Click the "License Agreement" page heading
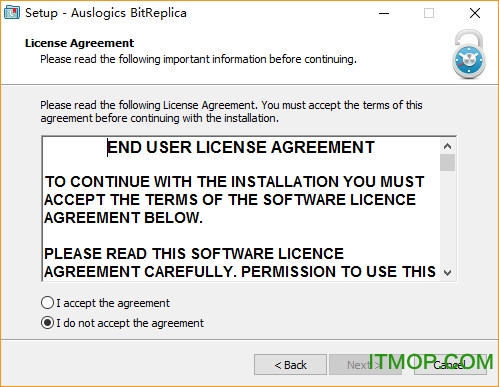Image resolution: width=499 pixels, height=387 pixels. (x=79, y=43)
